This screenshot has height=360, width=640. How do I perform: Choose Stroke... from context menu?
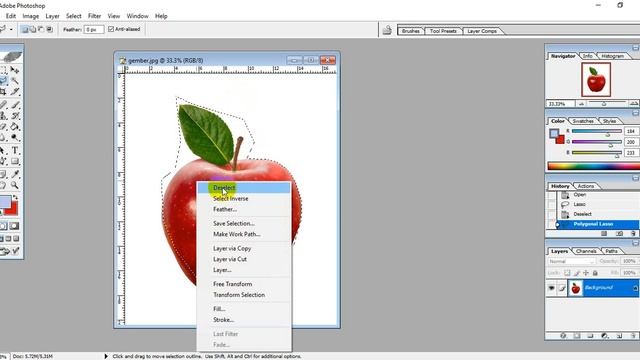244,320
